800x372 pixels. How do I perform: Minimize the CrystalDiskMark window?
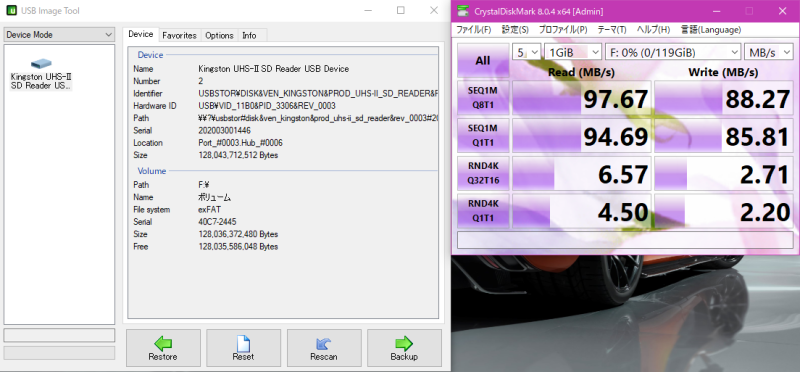pyautogui.click(x=717, y=11)
